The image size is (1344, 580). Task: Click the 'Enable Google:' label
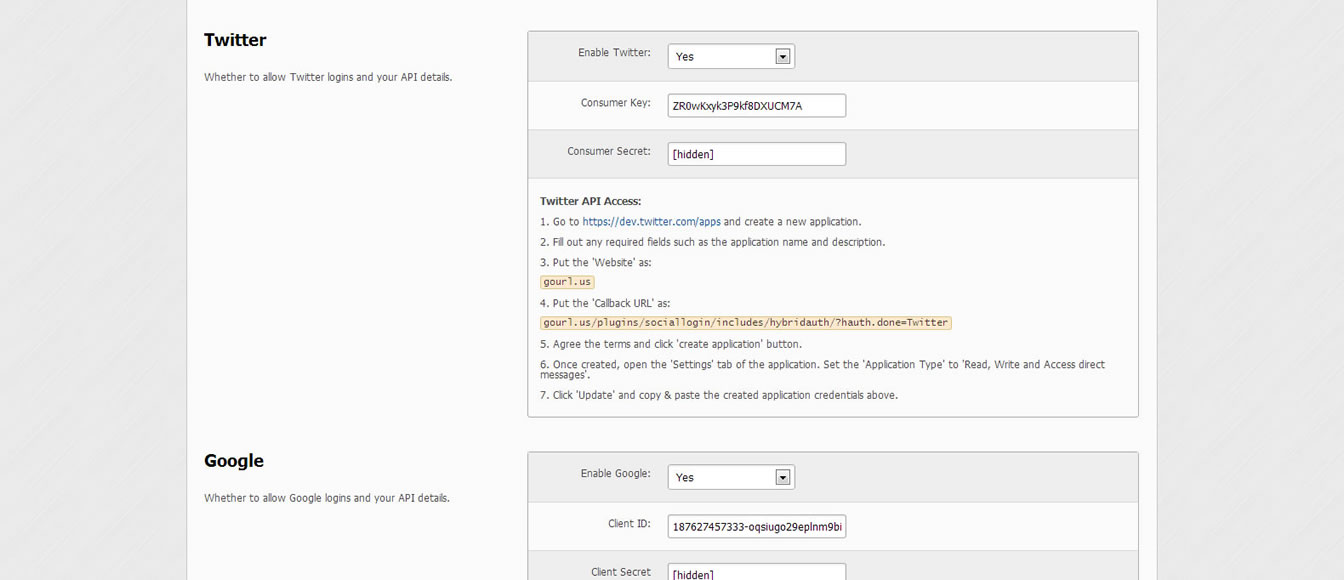[615, 474]
